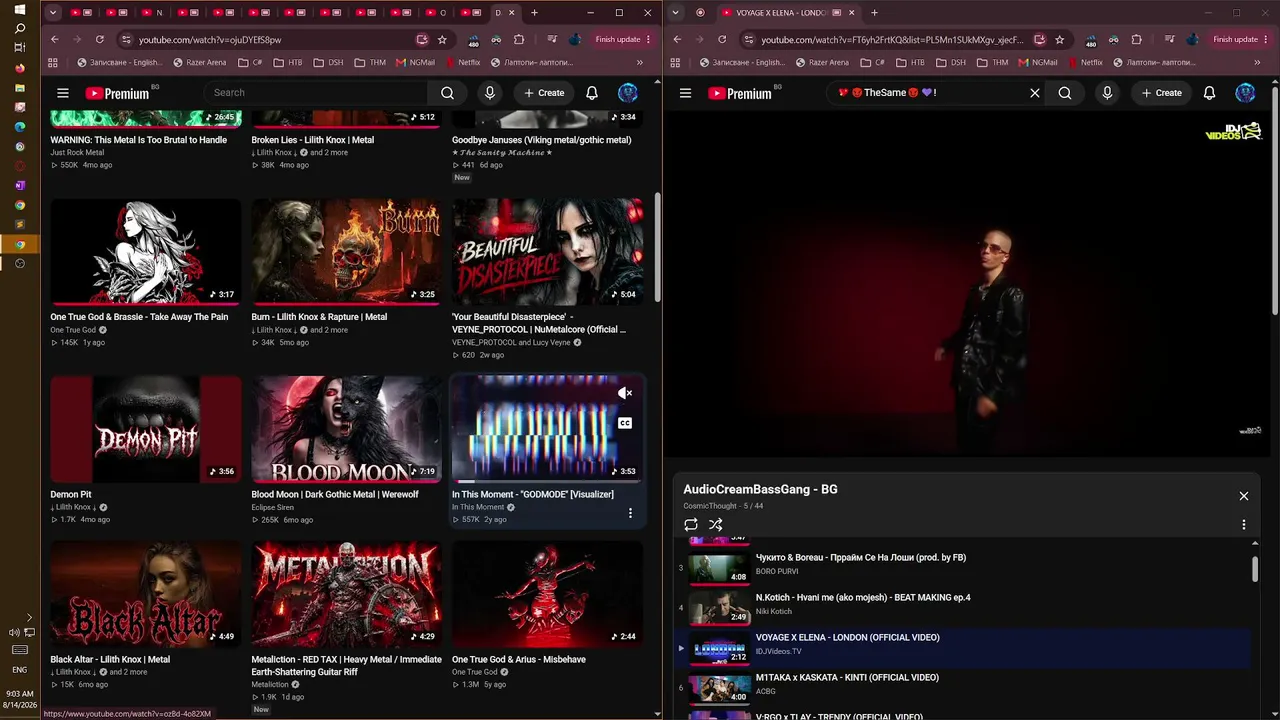Open the more options menu for the GODMODE video

(x=630, y=513)
